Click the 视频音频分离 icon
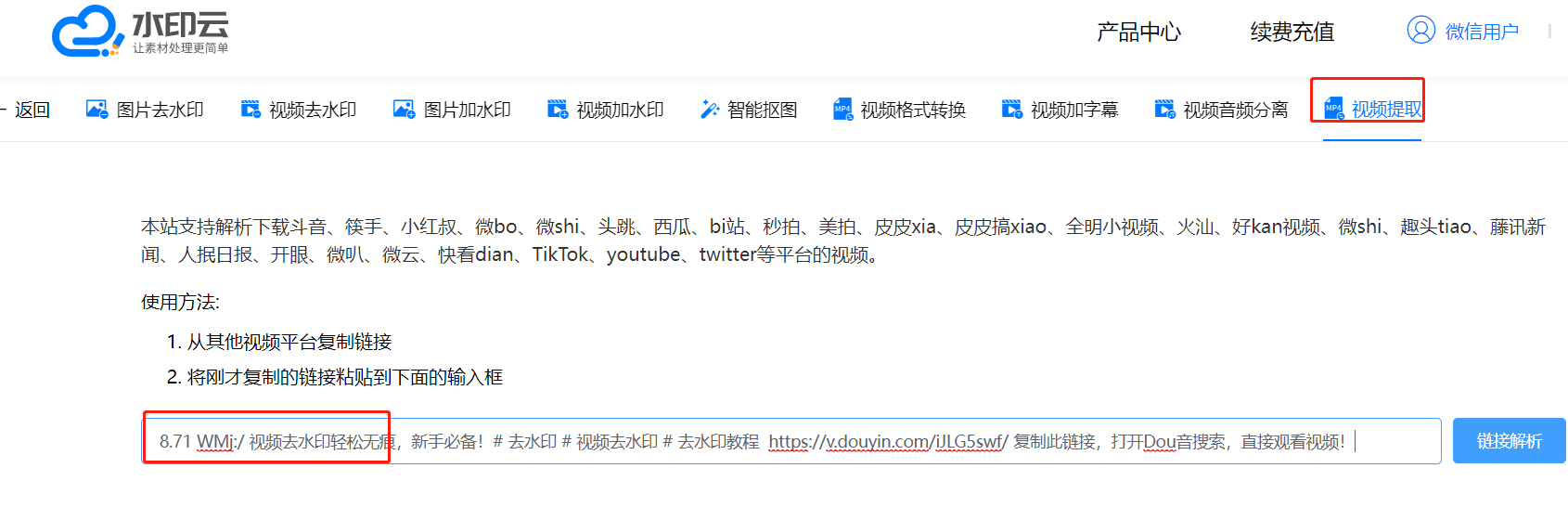Screen dimensions: 1568x520 click(1164, 110)
